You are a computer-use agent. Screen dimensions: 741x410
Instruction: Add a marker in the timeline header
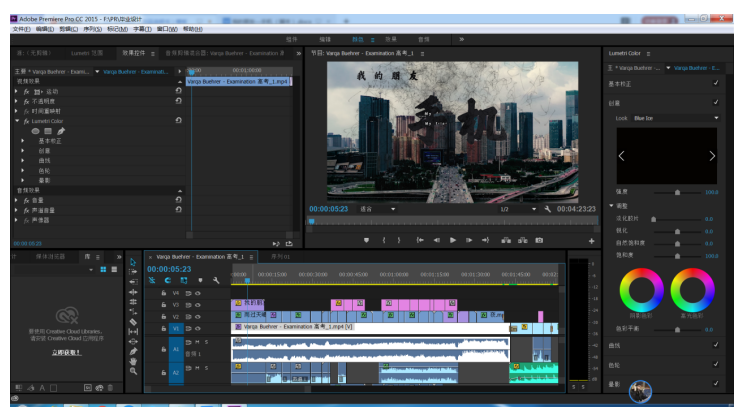(200, 281)
